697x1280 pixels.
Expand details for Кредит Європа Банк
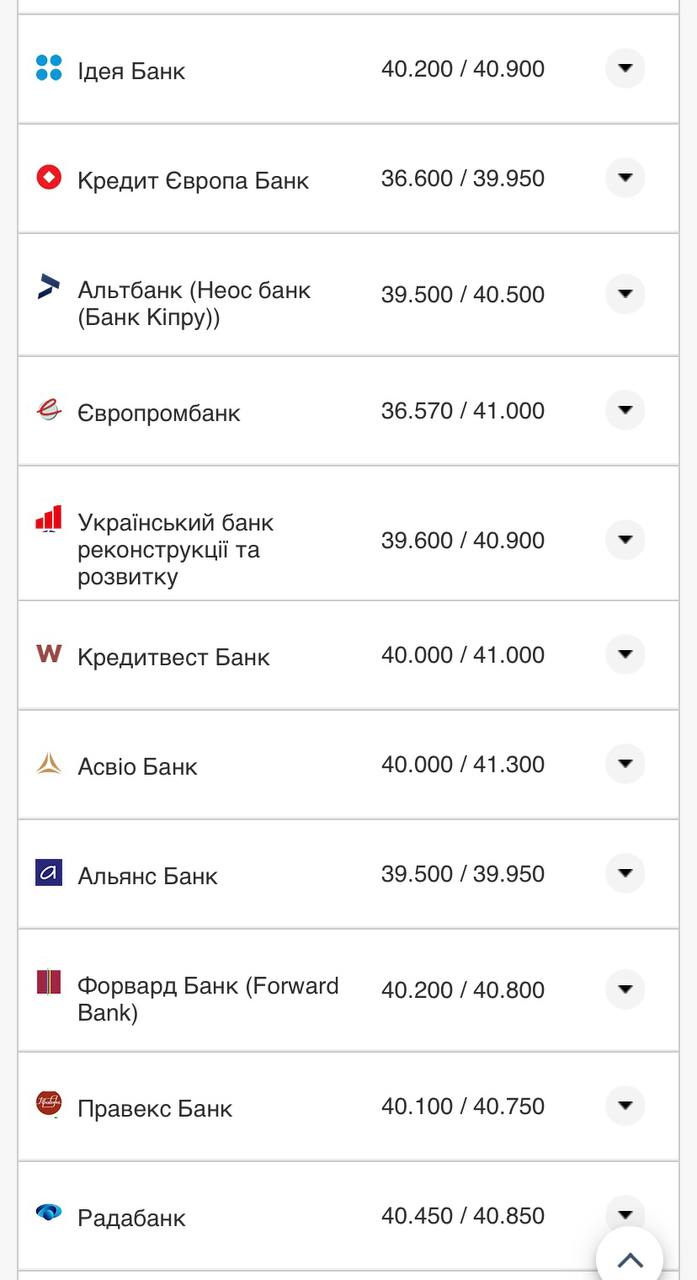coord(624,178)
